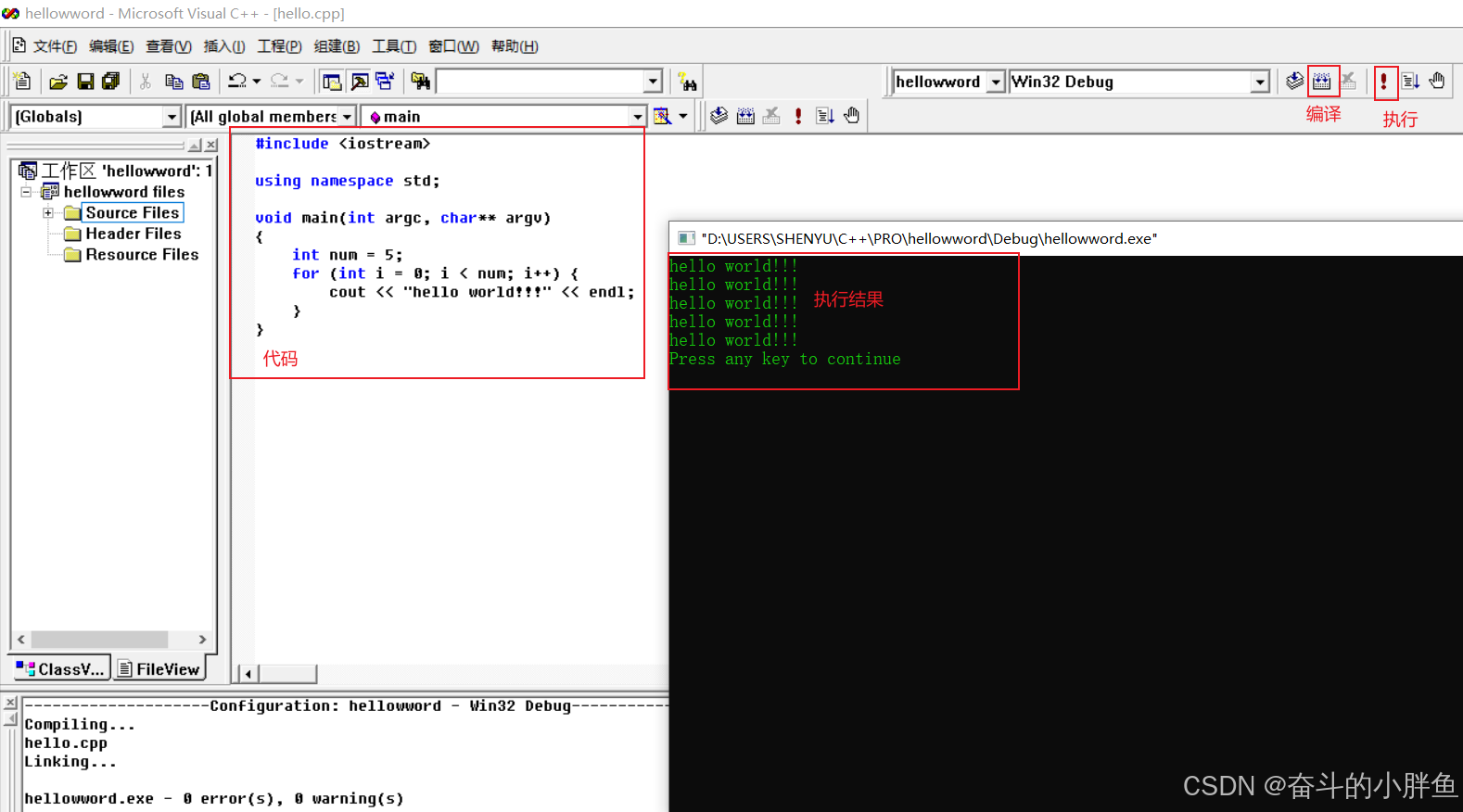1463x812 pixels.
Task: Click the Paste clipboard icon
Action: click(200, 82)
